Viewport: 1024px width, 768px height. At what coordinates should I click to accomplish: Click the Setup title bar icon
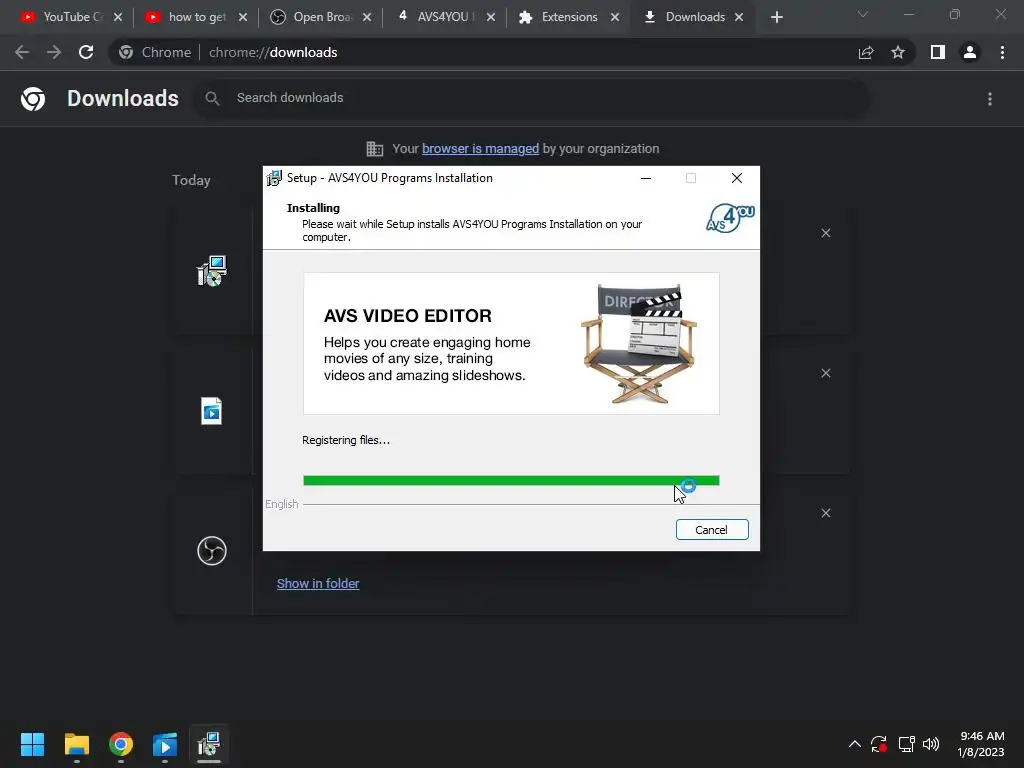coord(274,178)
